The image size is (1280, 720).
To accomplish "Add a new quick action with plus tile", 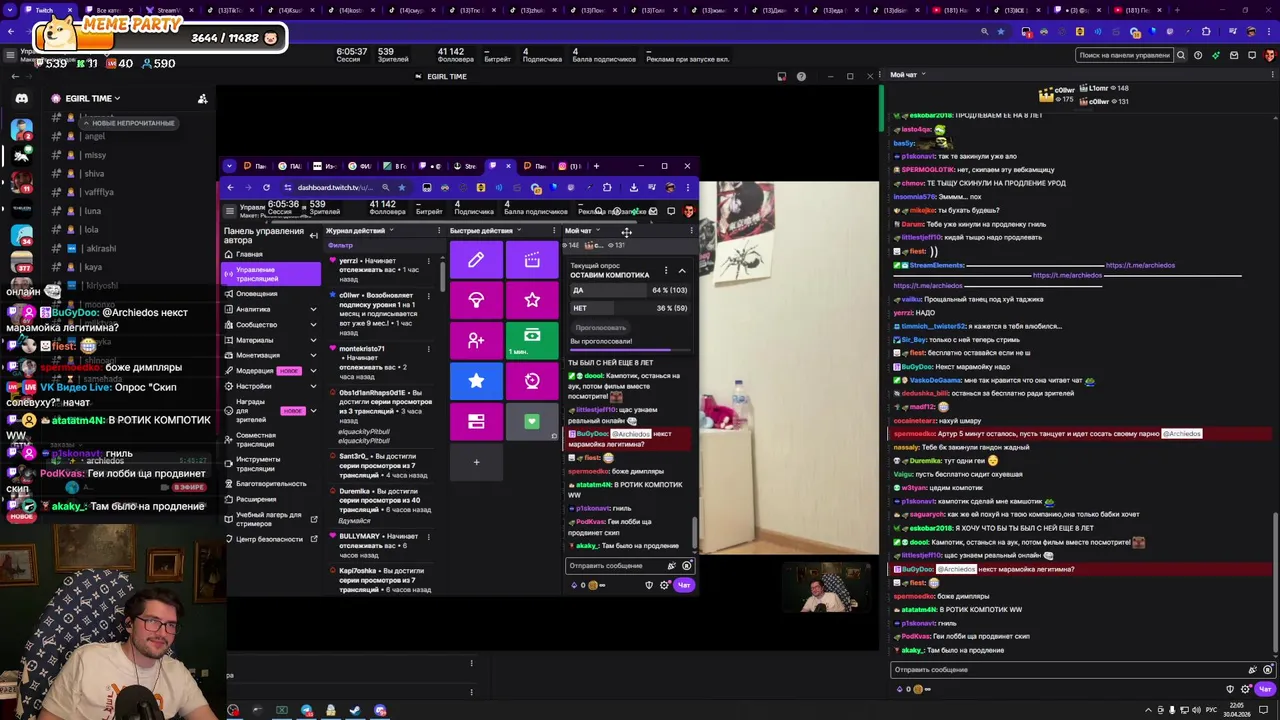I will pos(476,462).
